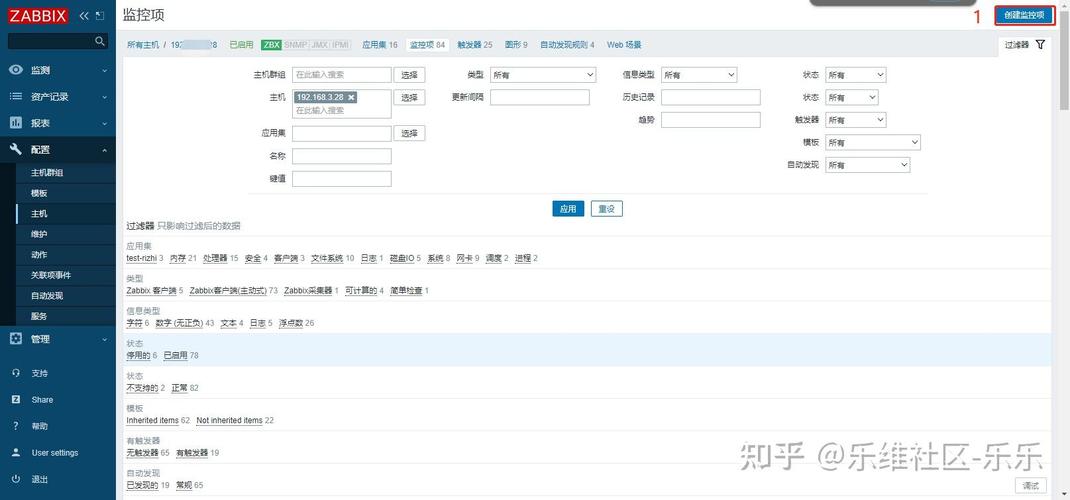
Task: Click the 应用 filter button
Action: [568, 209]
